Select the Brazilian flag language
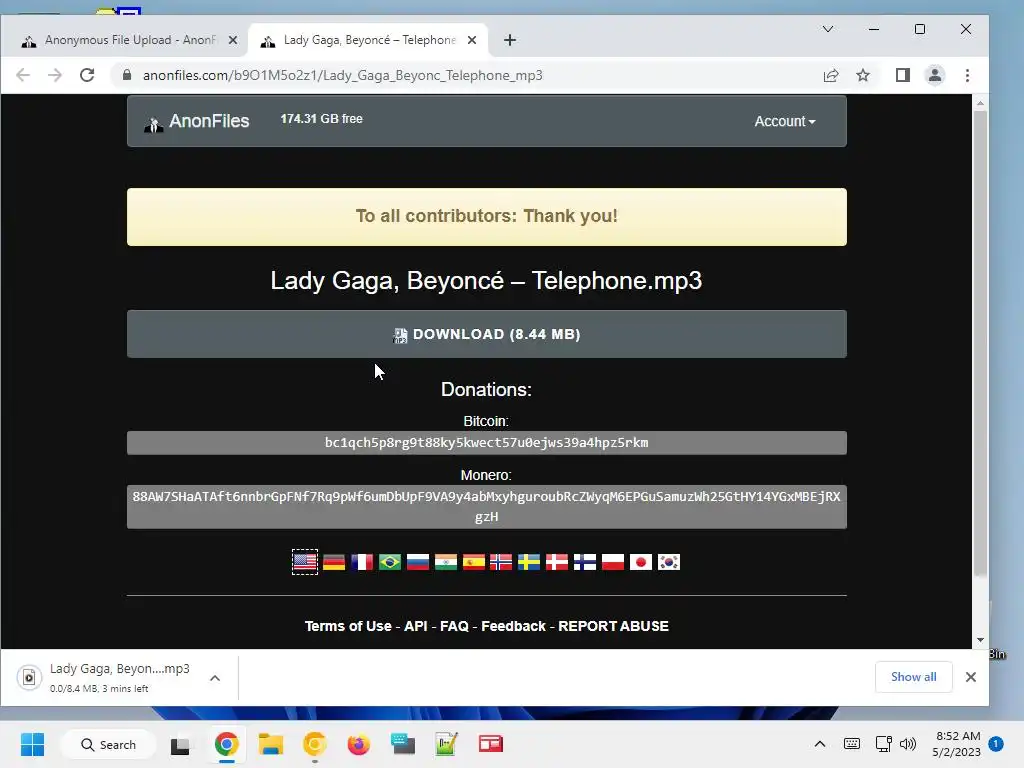This screenshot has width=1024, height=768. tap(390, 562)
